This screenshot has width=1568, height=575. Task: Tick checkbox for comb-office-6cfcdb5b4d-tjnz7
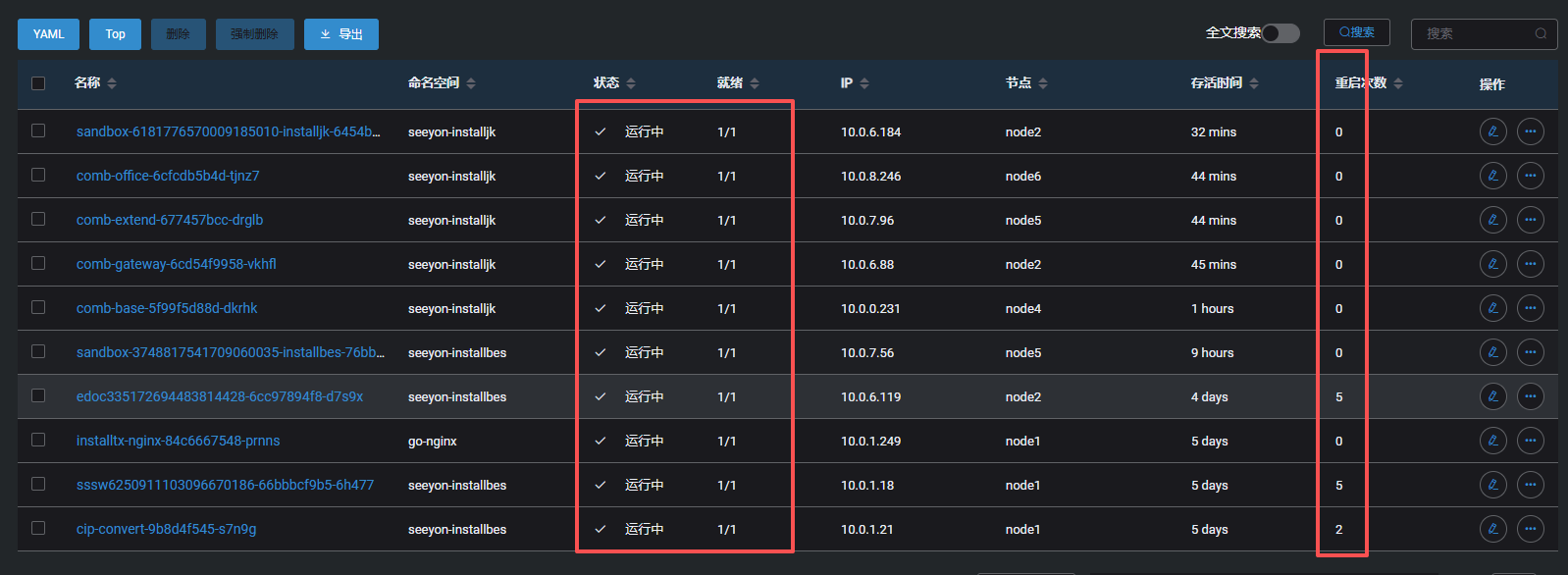[x=38, y=175]
